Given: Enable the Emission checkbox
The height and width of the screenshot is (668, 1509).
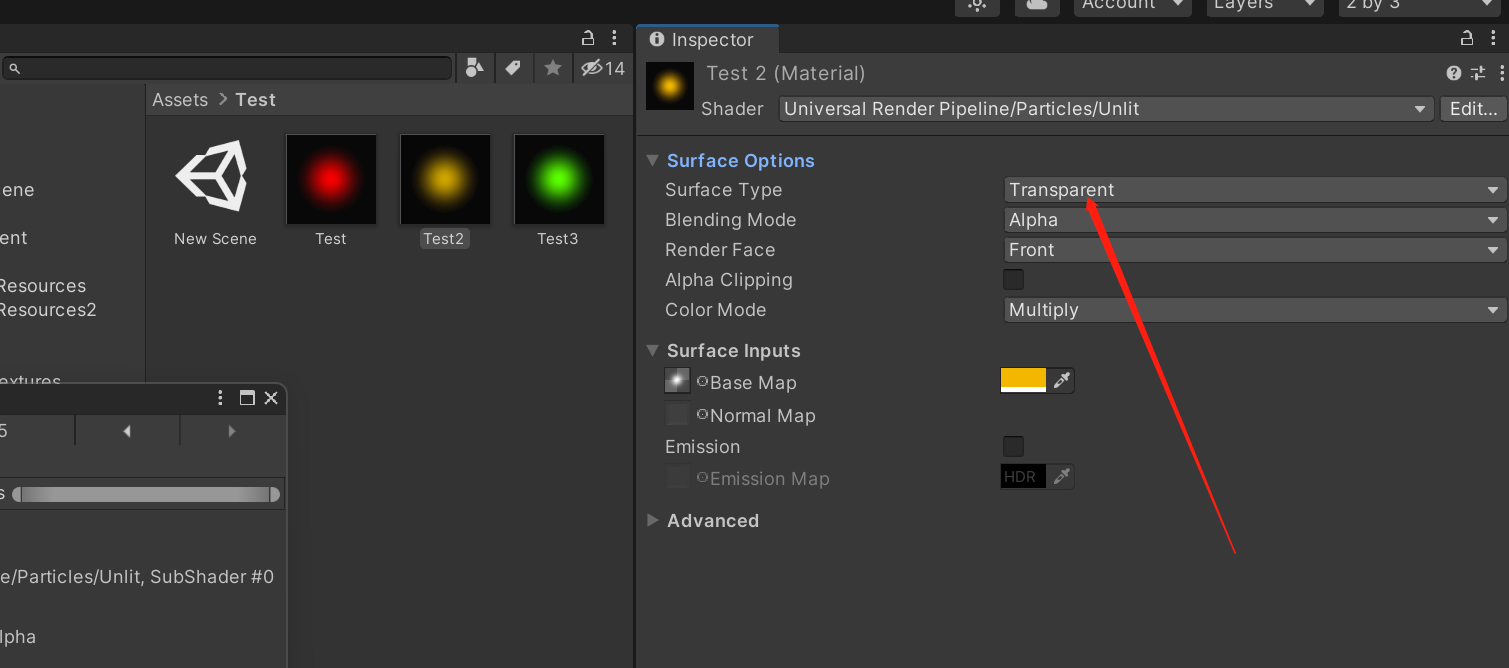Looking at the screenshot, I should (1013, 446).
